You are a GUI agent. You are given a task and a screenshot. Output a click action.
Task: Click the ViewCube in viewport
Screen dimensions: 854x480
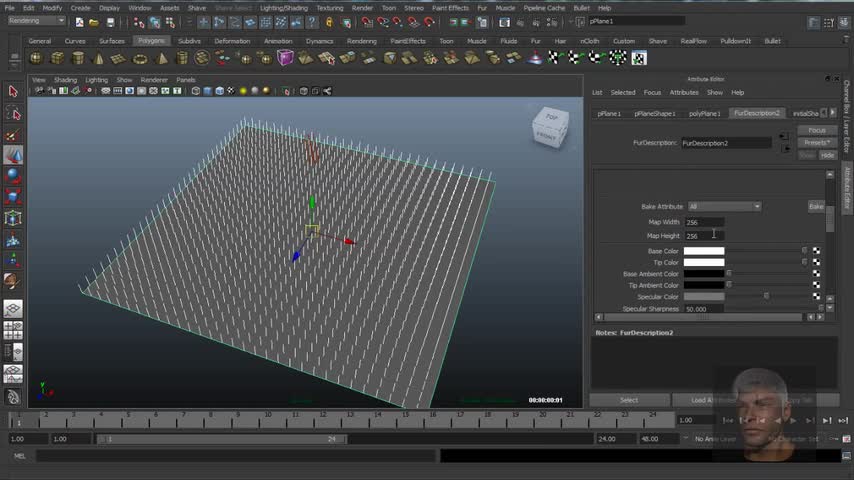click(x=550, y=126)
